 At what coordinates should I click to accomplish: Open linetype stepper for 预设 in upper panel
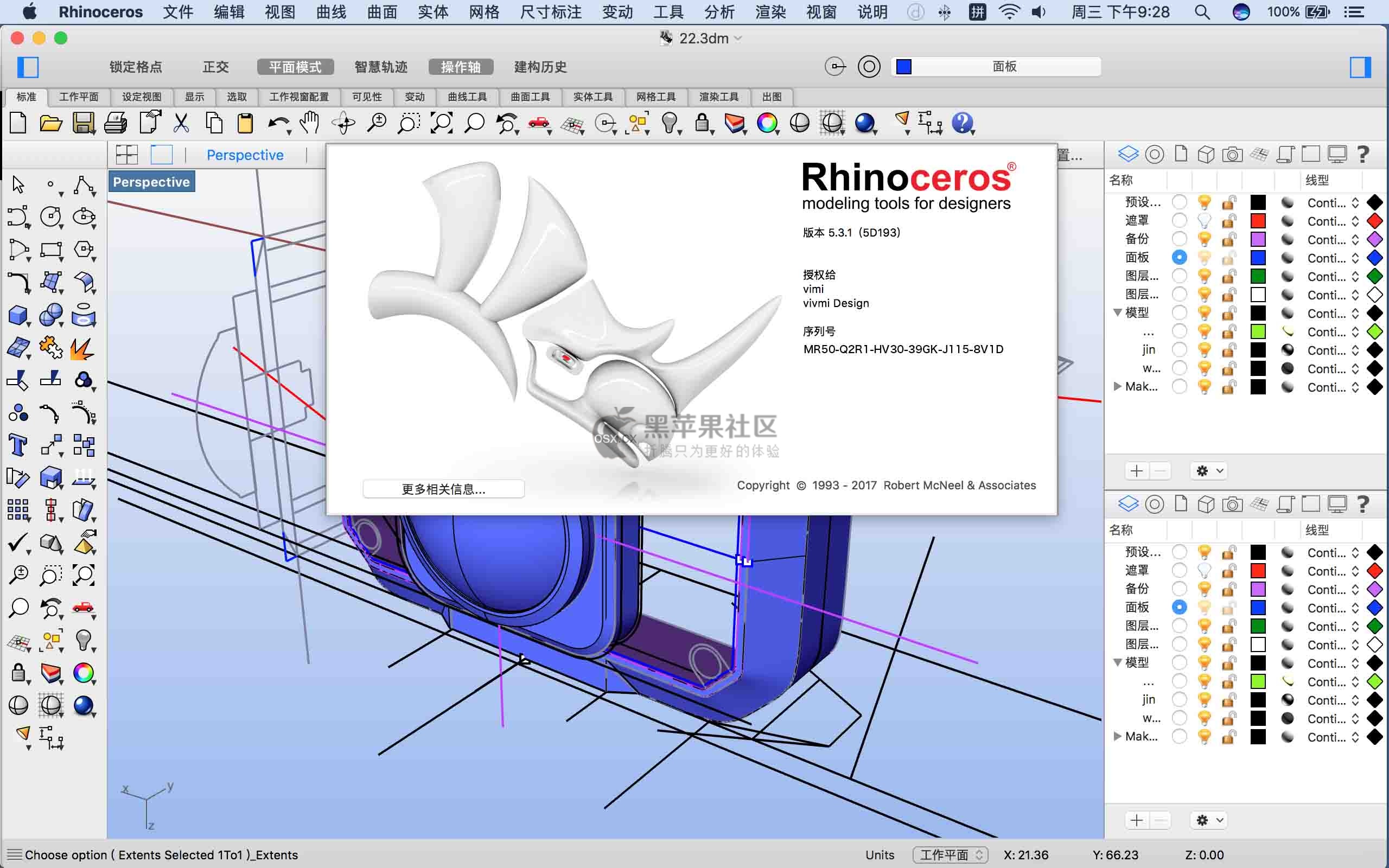pyautogui.click(x=1355, y=202)
